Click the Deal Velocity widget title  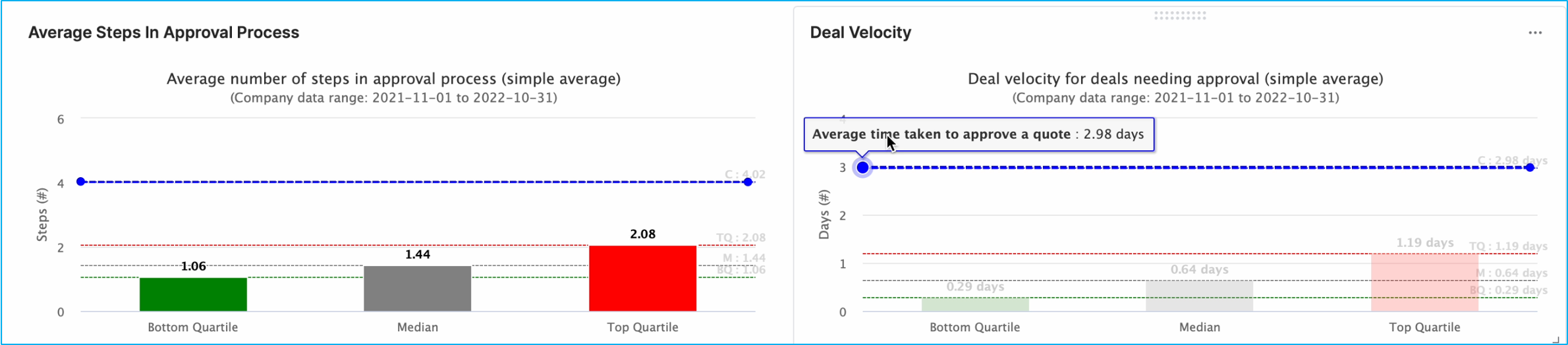coord(860,33)
